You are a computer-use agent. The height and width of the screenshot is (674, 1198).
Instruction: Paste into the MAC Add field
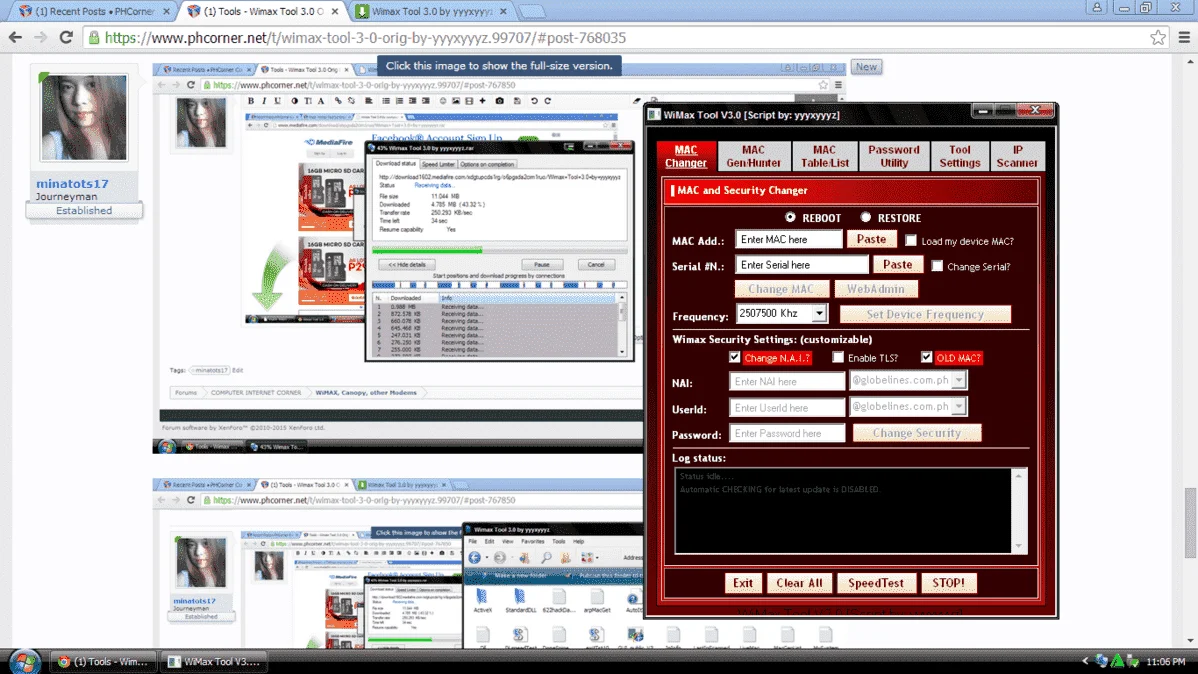871,239
